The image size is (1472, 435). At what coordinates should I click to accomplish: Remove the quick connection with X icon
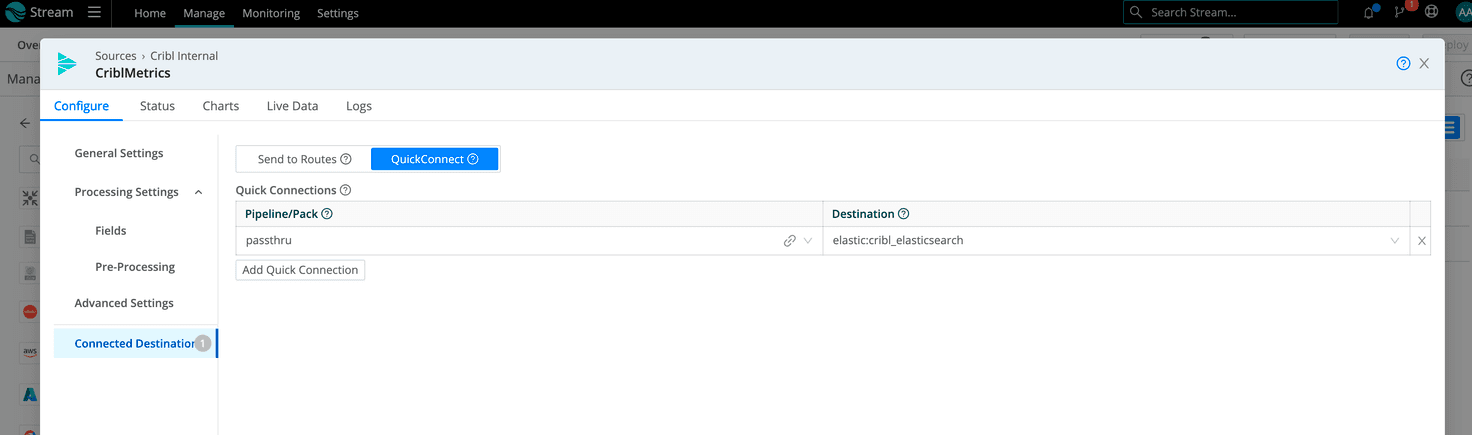click(1421, 241)
